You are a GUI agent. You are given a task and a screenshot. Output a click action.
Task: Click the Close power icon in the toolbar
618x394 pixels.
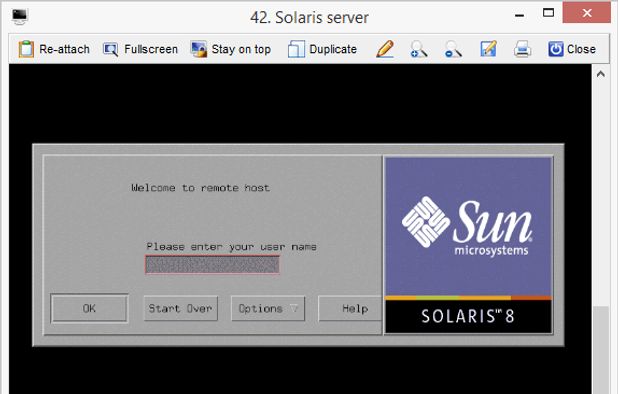[572, 49]
